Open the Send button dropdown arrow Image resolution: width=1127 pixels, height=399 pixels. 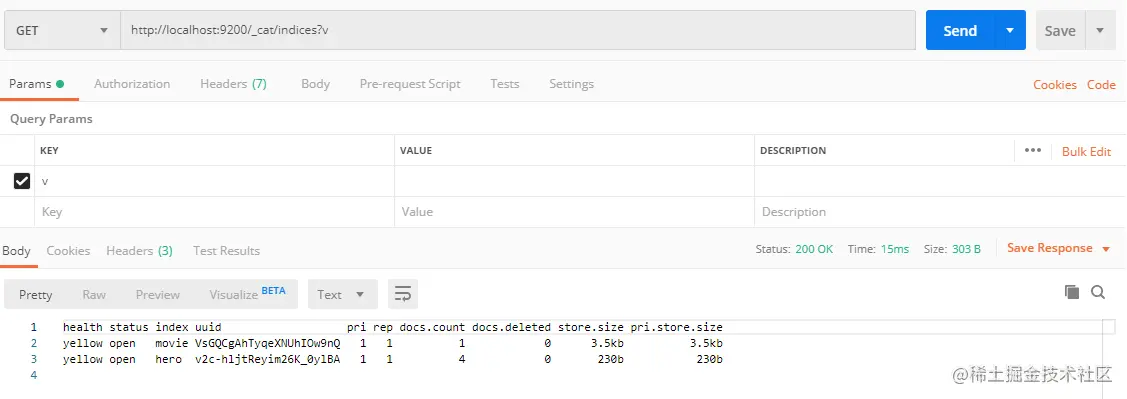[1010, 30]
